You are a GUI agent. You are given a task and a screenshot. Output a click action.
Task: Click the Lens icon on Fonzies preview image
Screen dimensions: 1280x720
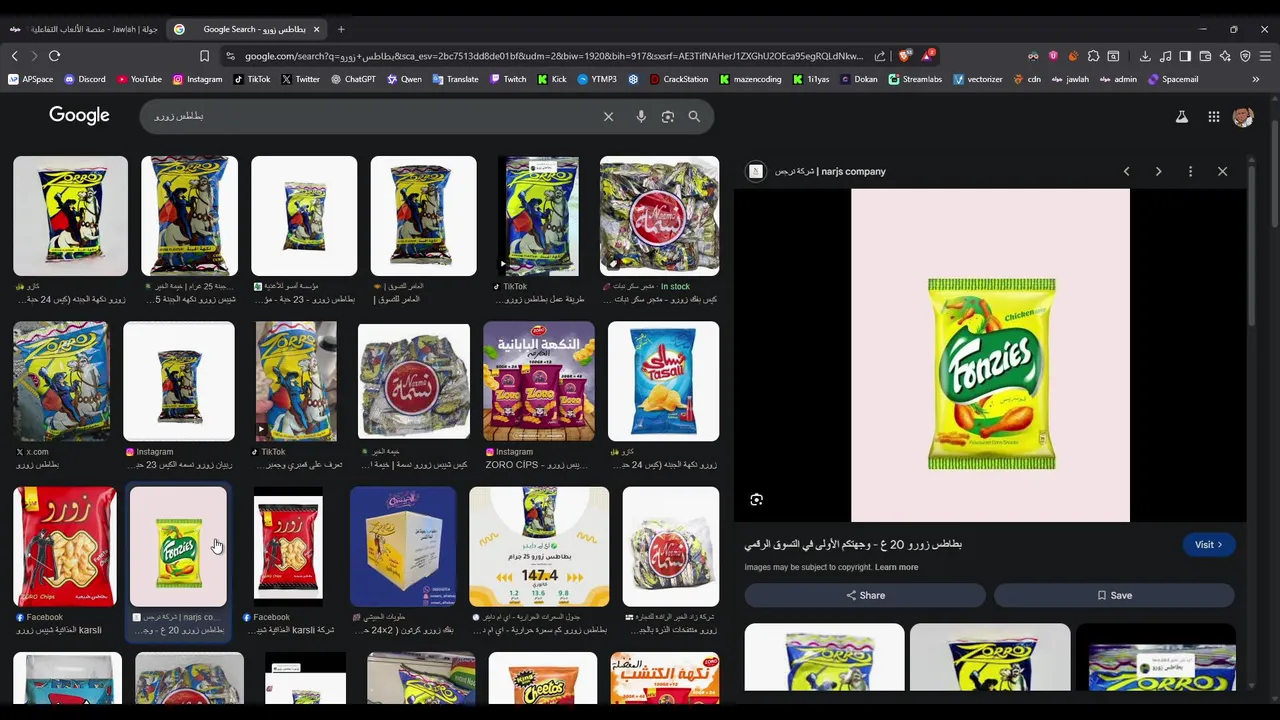click(x=757, y=499)
